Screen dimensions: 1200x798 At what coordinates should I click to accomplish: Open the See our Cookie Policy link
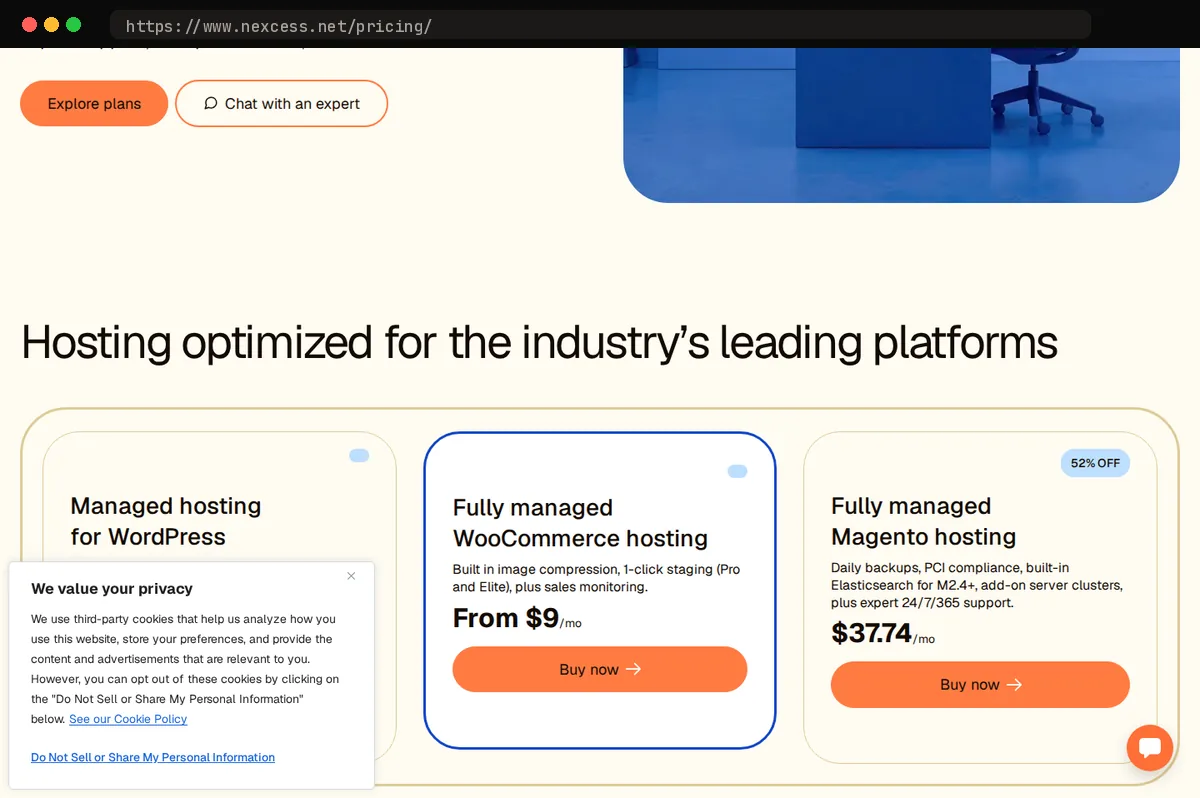click(x=128, y=719)
